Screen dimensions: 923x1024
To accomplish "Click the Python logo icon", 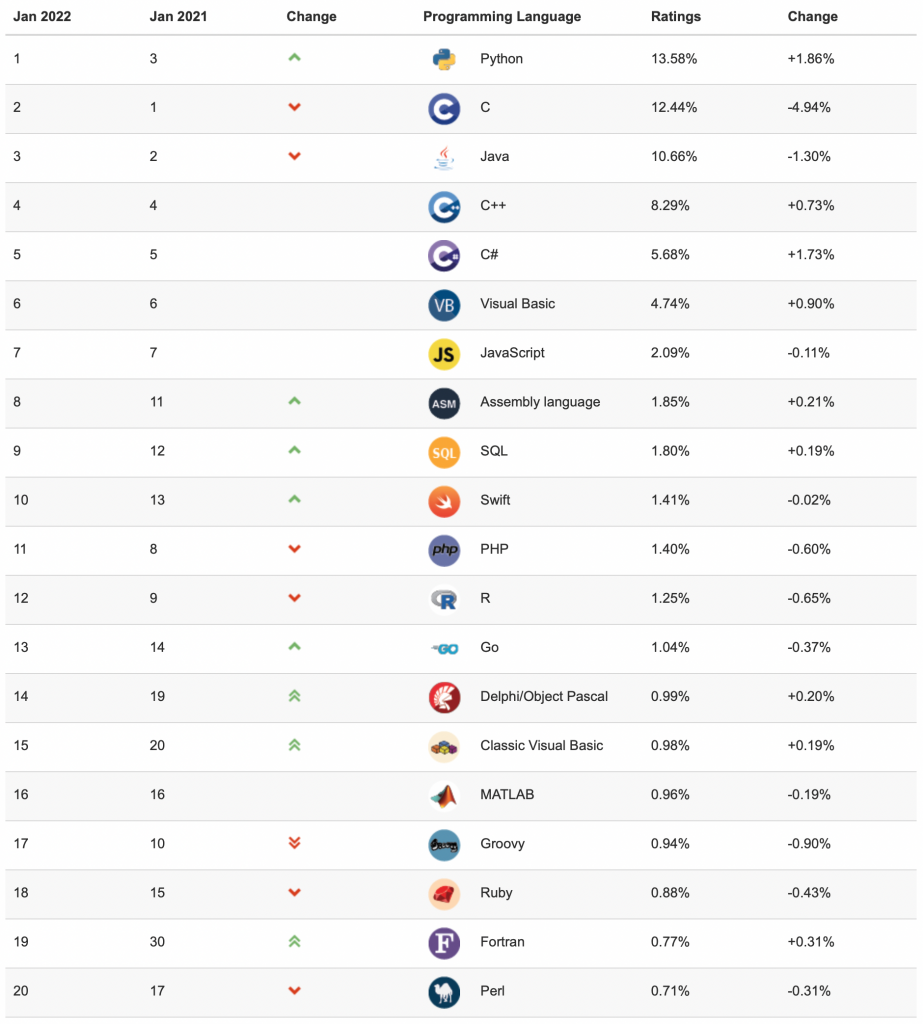I will pos(444,59).
